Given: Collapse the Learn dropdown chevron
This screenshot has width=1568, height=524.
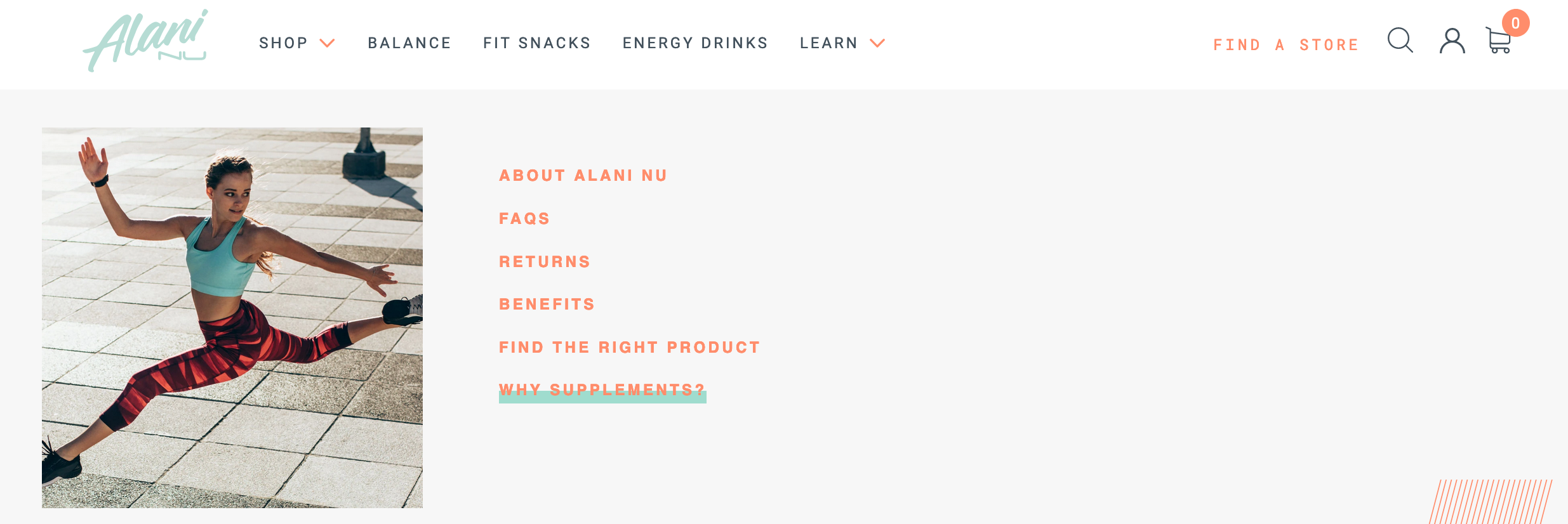Looking at the screenshot, I should click(x=877, y=43).
